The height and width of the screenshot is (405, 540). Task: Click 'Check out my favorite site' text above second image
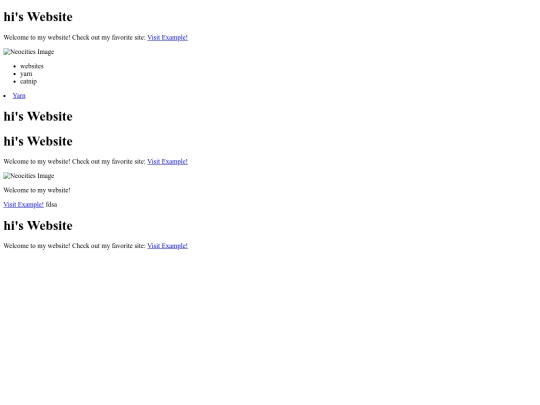(108, 162)
